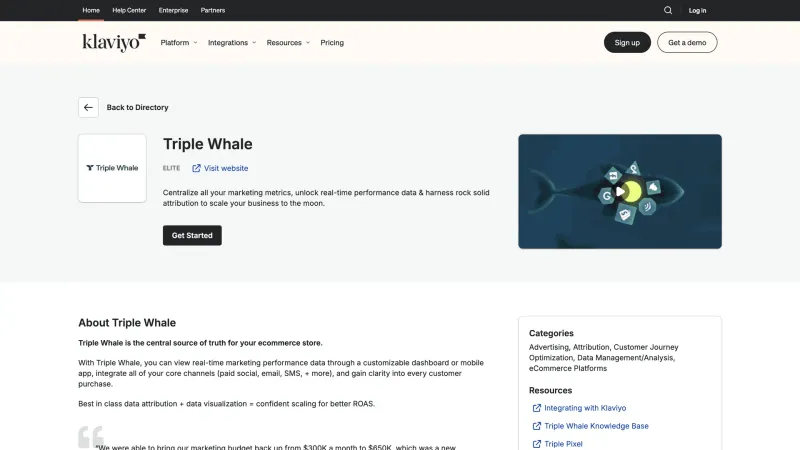
Task: Click icon next to Triple Pixel
Action: [x=537, y=444]
